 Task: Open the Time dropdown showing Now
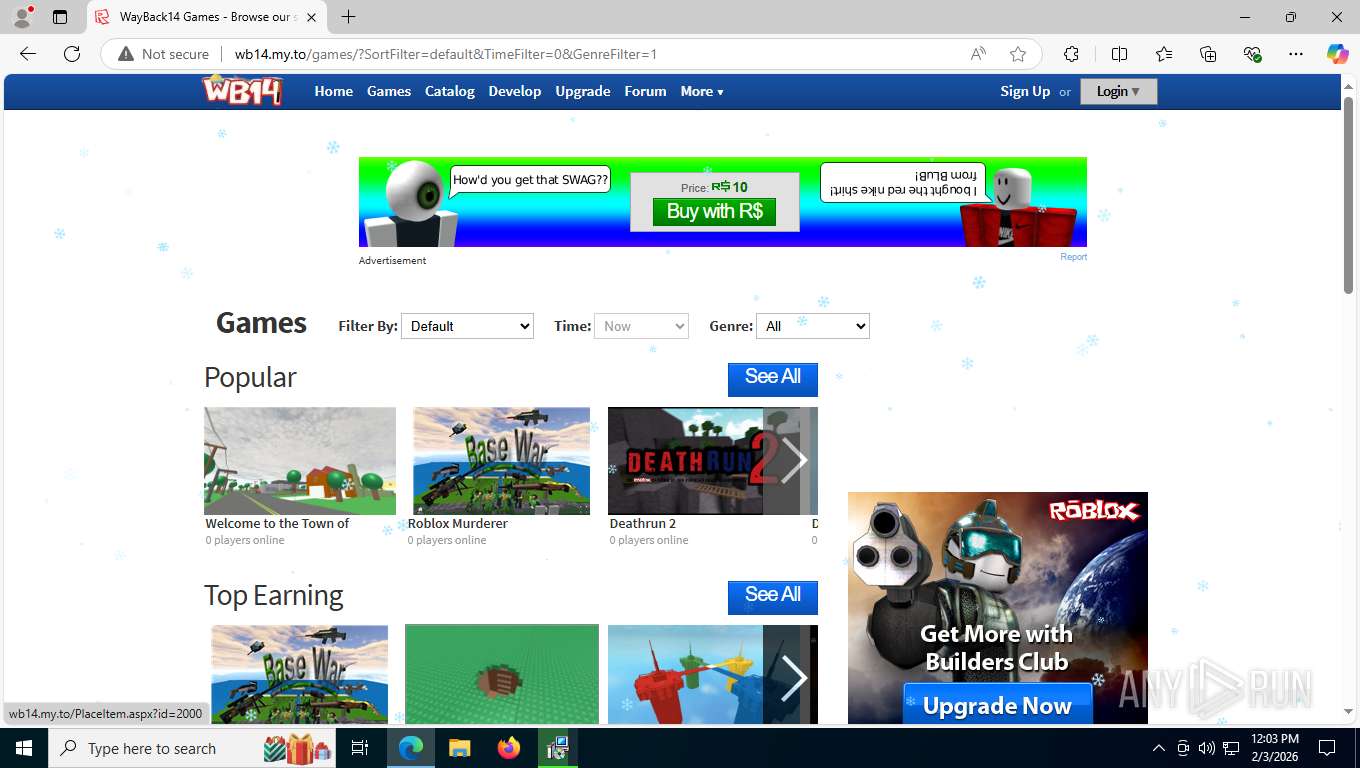(641, 326)
